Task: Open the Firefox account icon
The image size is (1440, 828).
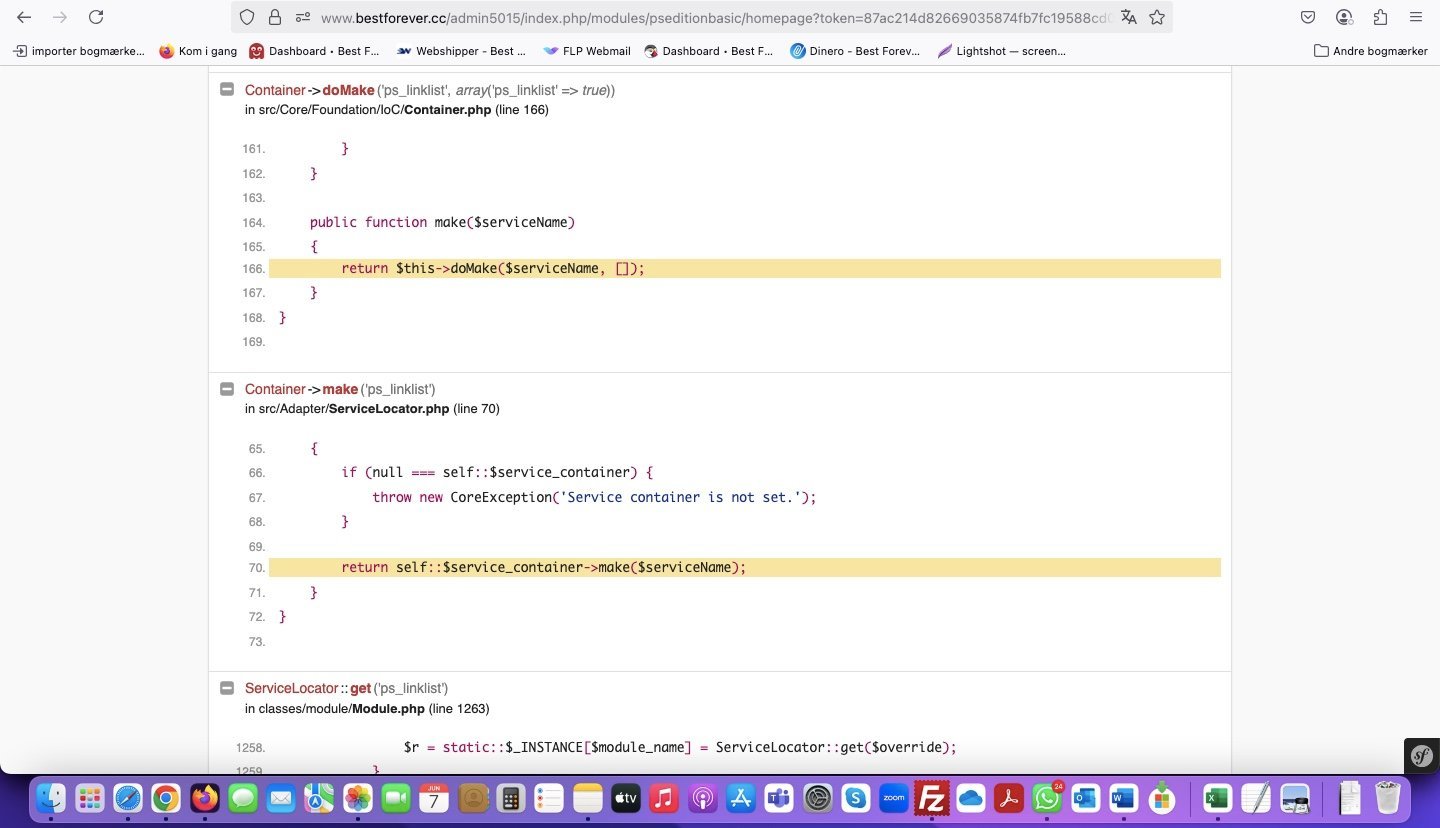Action: (1344, 17)
